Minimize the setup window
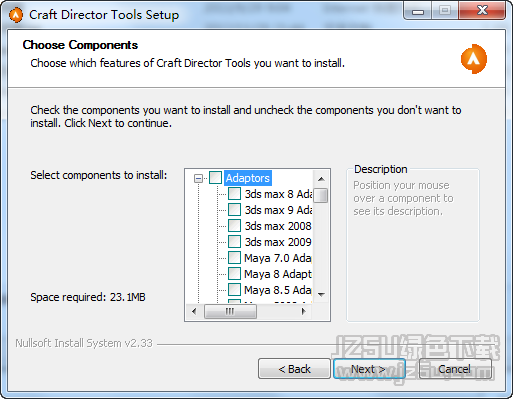 (x=418, y=12)
